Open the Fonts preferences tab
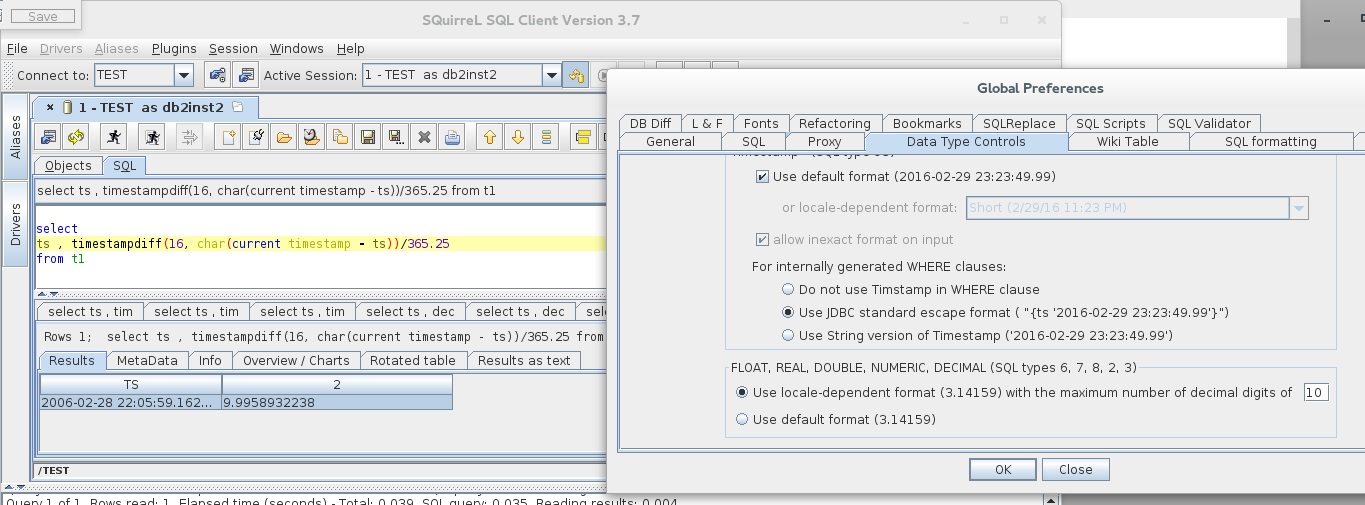This screenshot has width=1365, height=505. pos(761,124)
